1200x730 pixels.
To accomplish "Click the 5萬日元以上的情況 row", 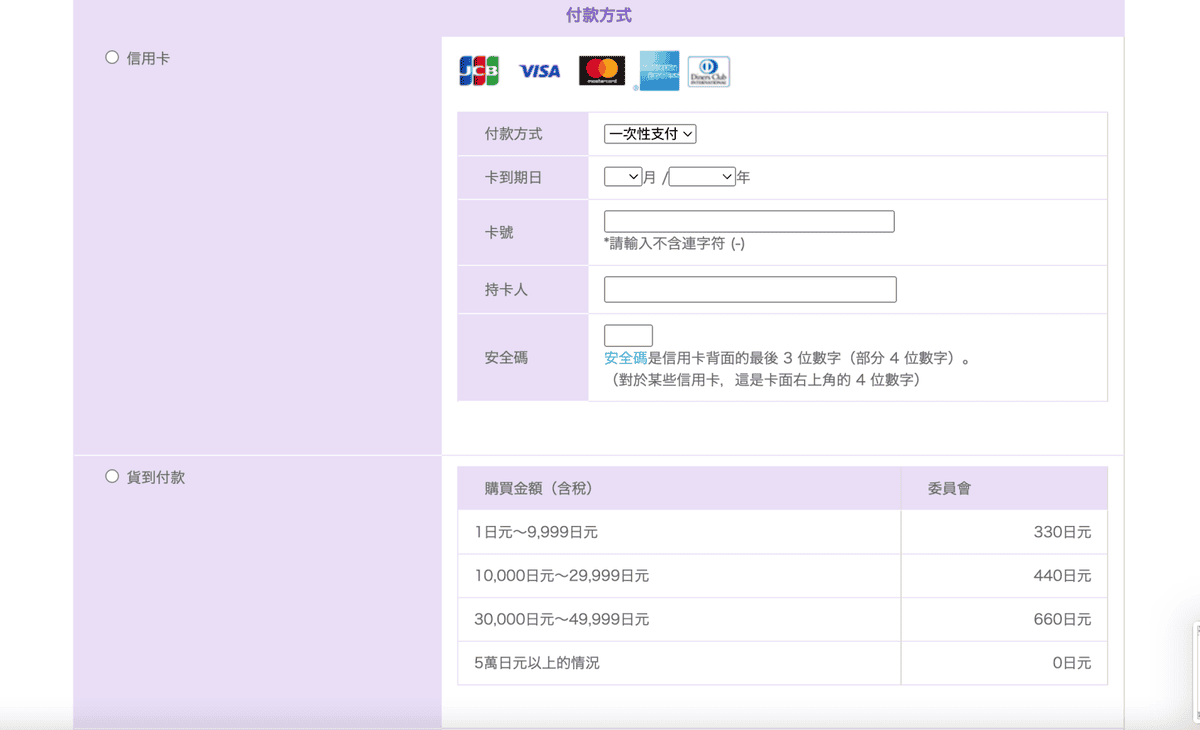I will pos(782,663).
